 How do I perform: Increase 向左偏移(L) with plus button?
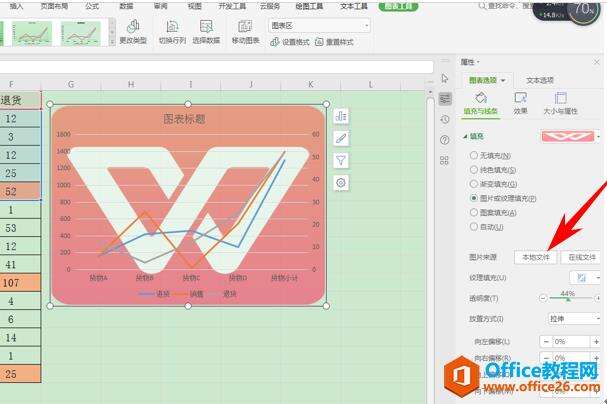click(x=596, y=342)
